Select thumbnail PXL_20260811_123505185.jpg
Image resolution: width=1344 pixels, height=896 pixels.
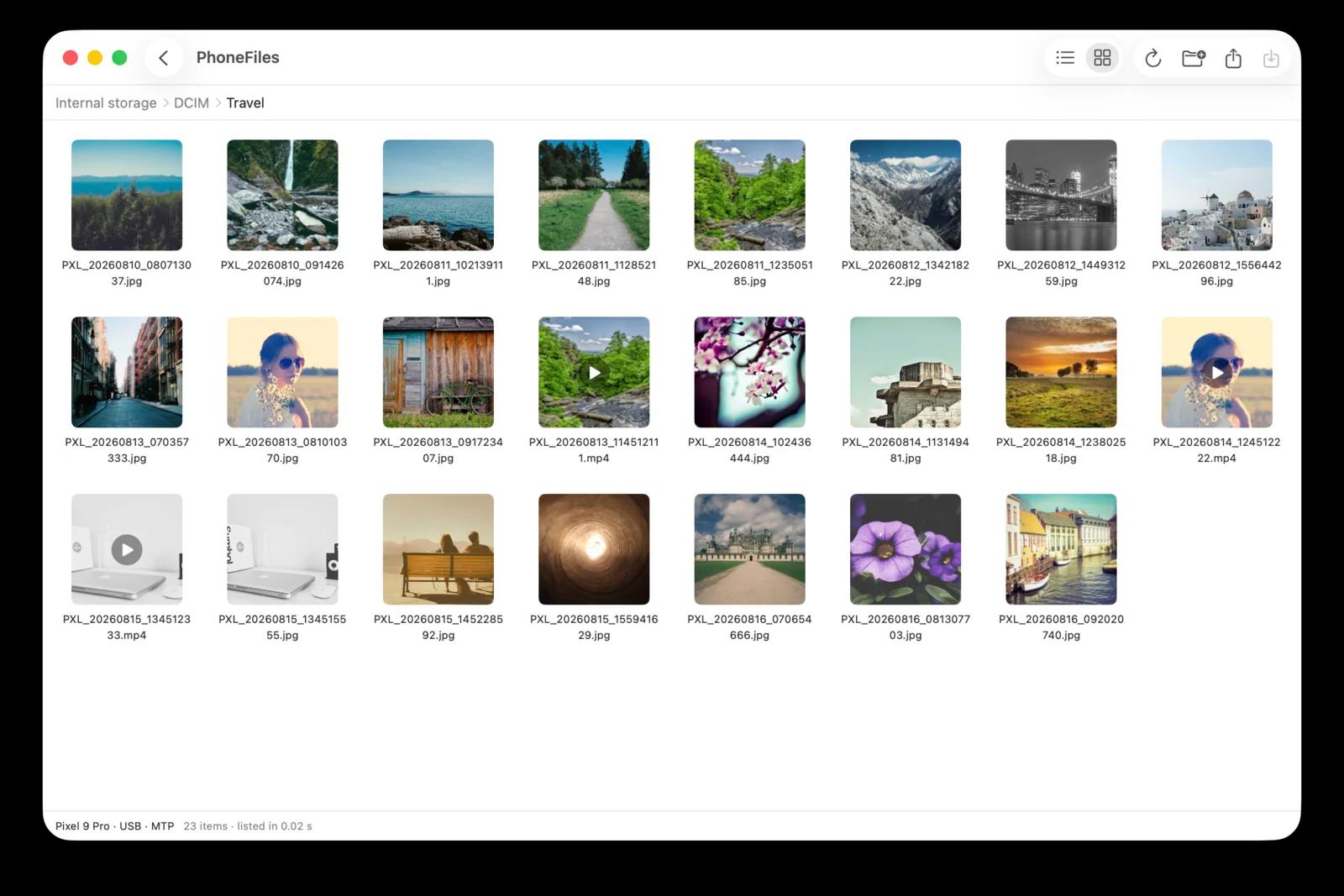pos(749,195)
